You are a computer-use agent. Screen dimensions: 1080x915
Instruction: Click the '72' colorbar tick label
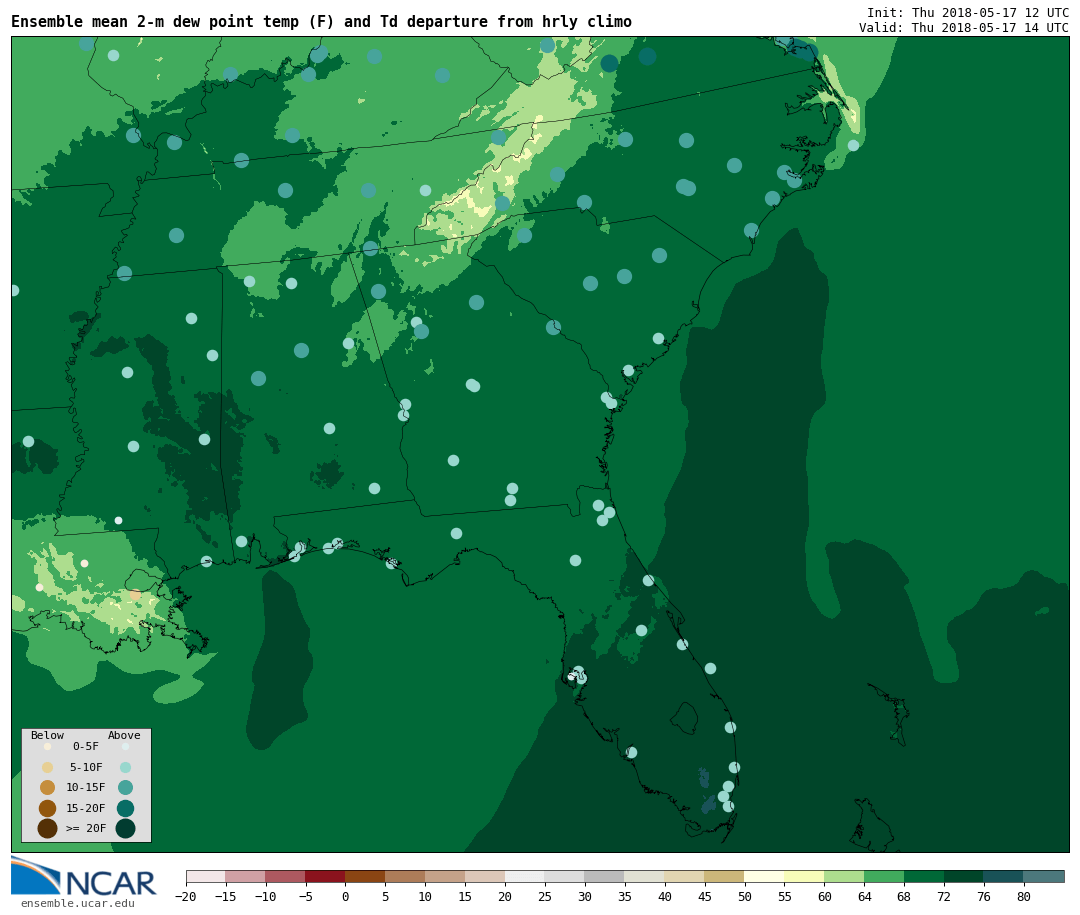coord(944,896)
